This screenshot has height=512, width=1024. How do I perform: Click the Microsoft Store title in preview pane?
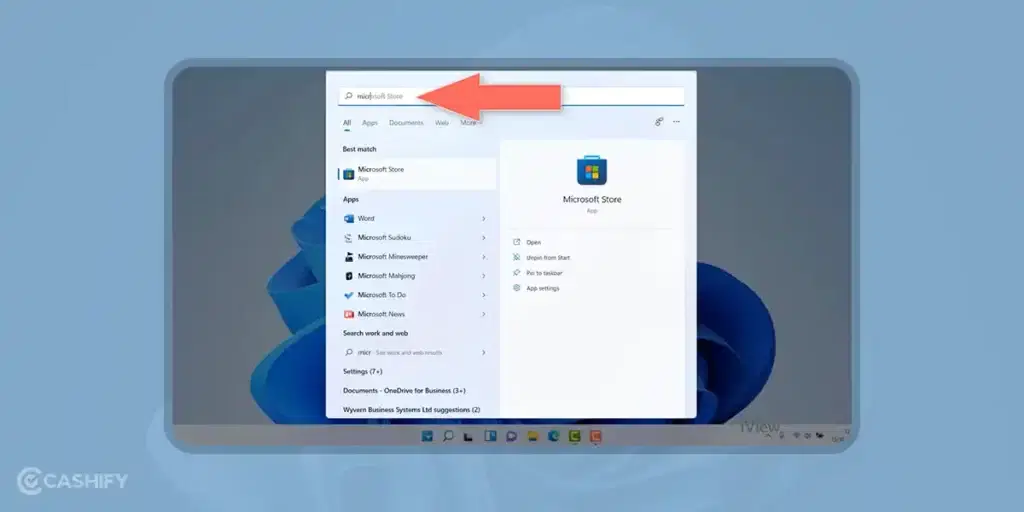click(x=592, y=200)
